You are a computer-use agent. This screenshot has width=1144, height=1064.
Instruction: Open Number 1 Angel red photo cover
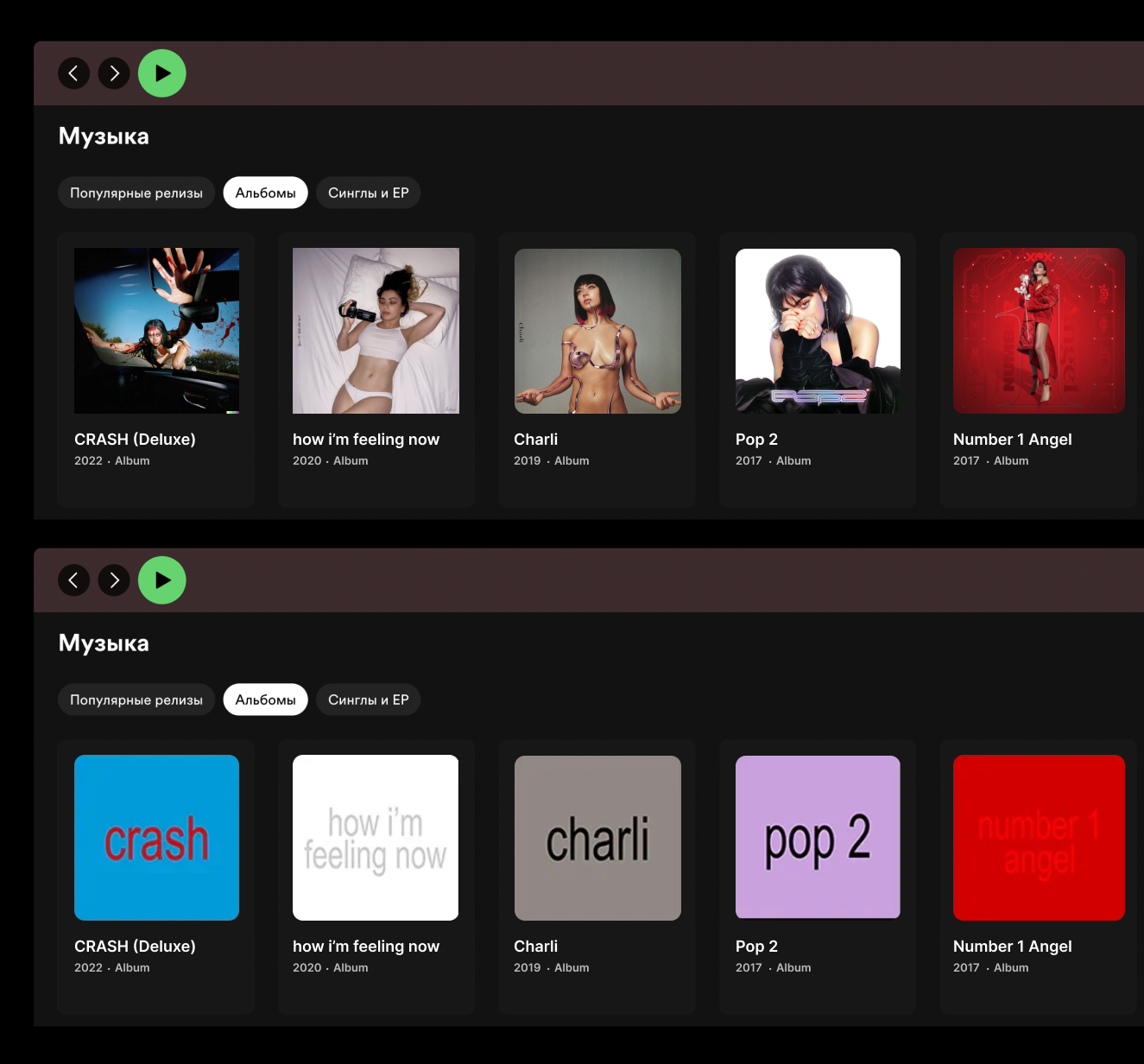(1039, 331)
